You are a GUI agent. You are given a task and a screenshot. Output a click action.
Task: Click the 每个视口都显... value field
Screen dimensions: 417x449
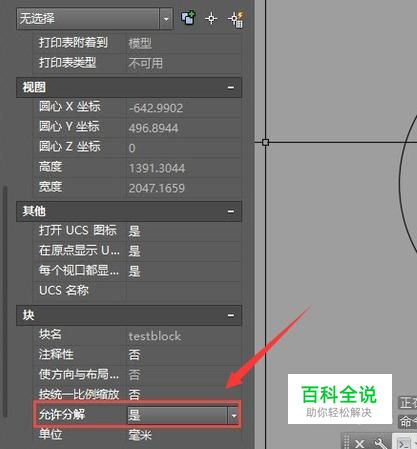click(x=183, y=271)
